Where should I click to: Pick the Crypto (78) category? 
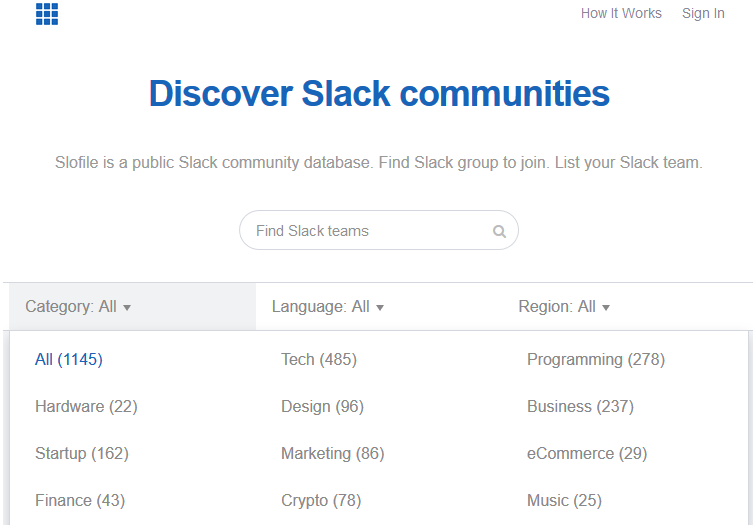(x=321, y=501)
